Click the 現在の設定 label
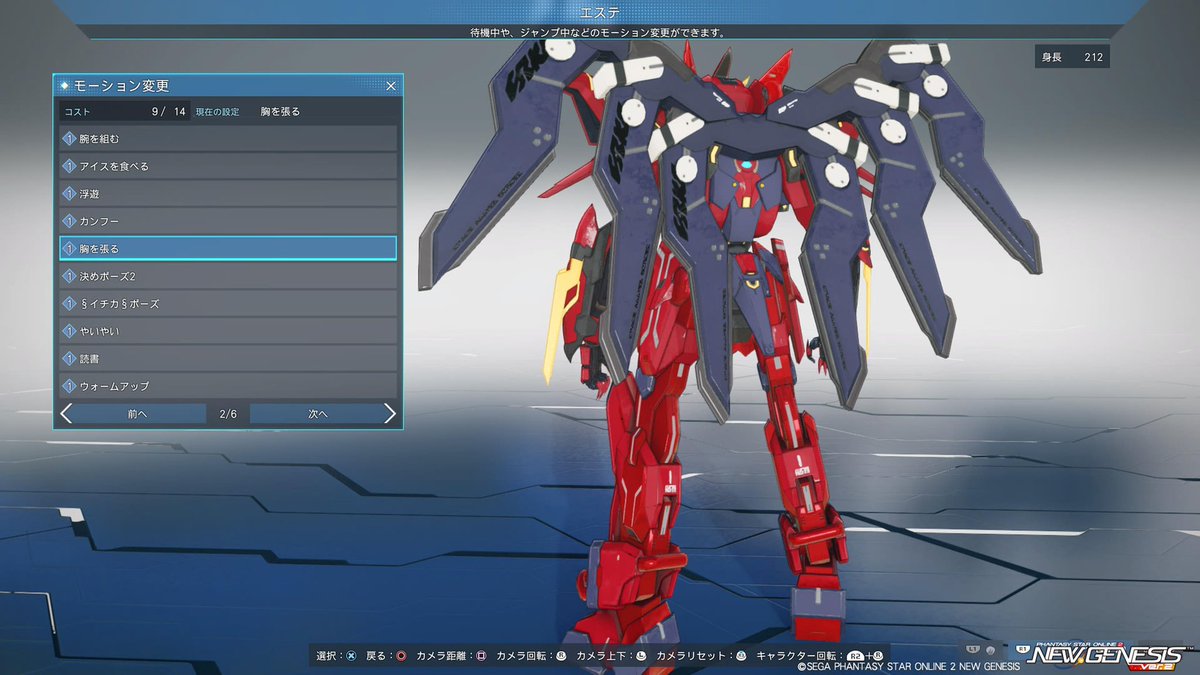This screenshot has width=1200, height=675. pyautogui.click(x=217, y=112)
